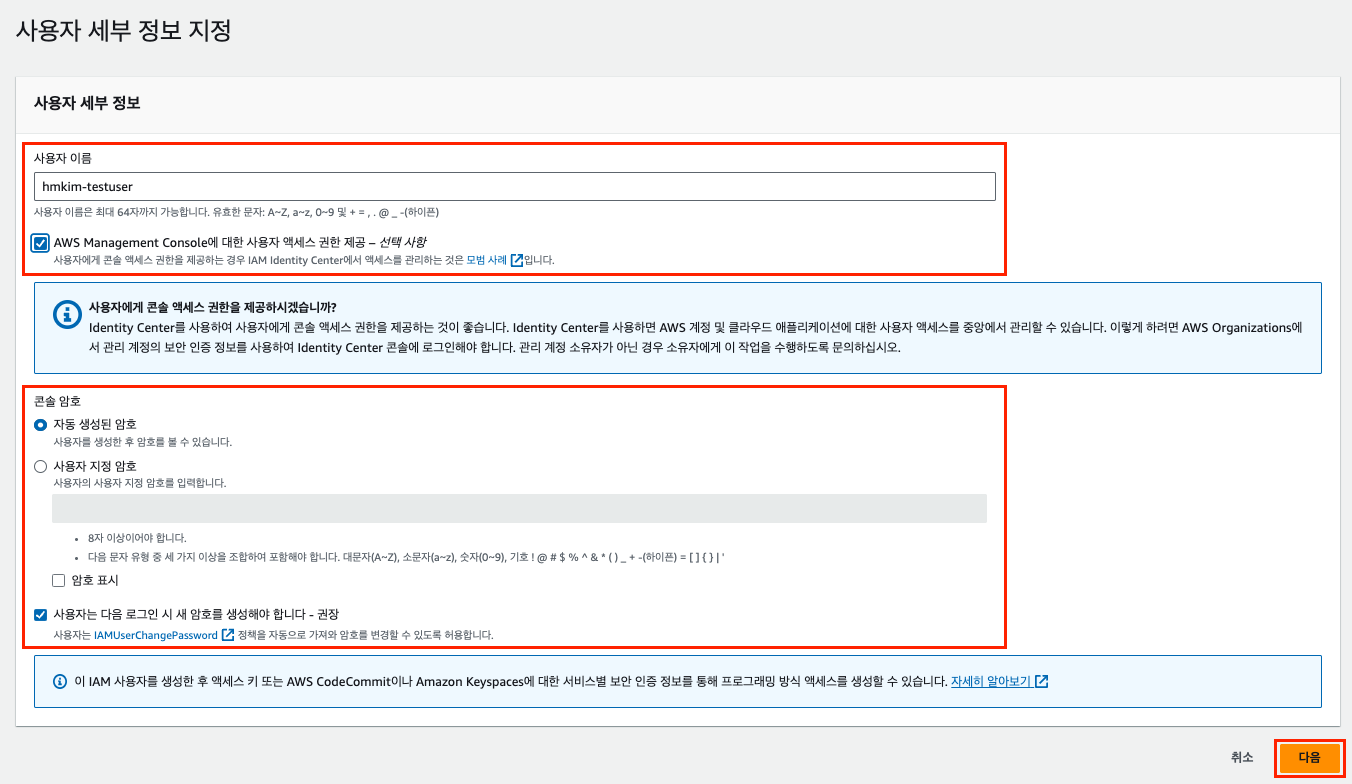Click info icon in Identity Center notice

[x=67, y=314]
